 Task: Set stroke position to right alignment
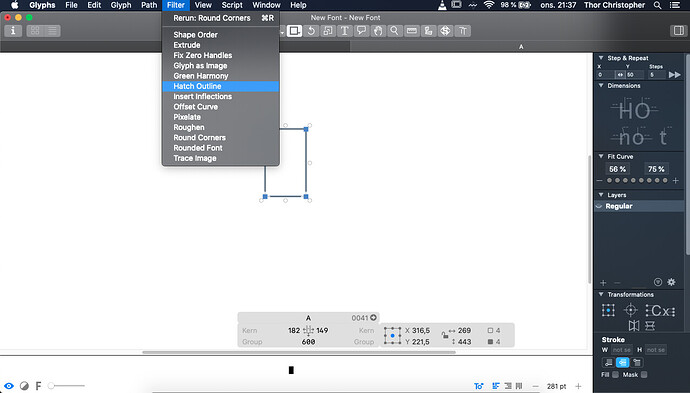[x=636, y=362]
